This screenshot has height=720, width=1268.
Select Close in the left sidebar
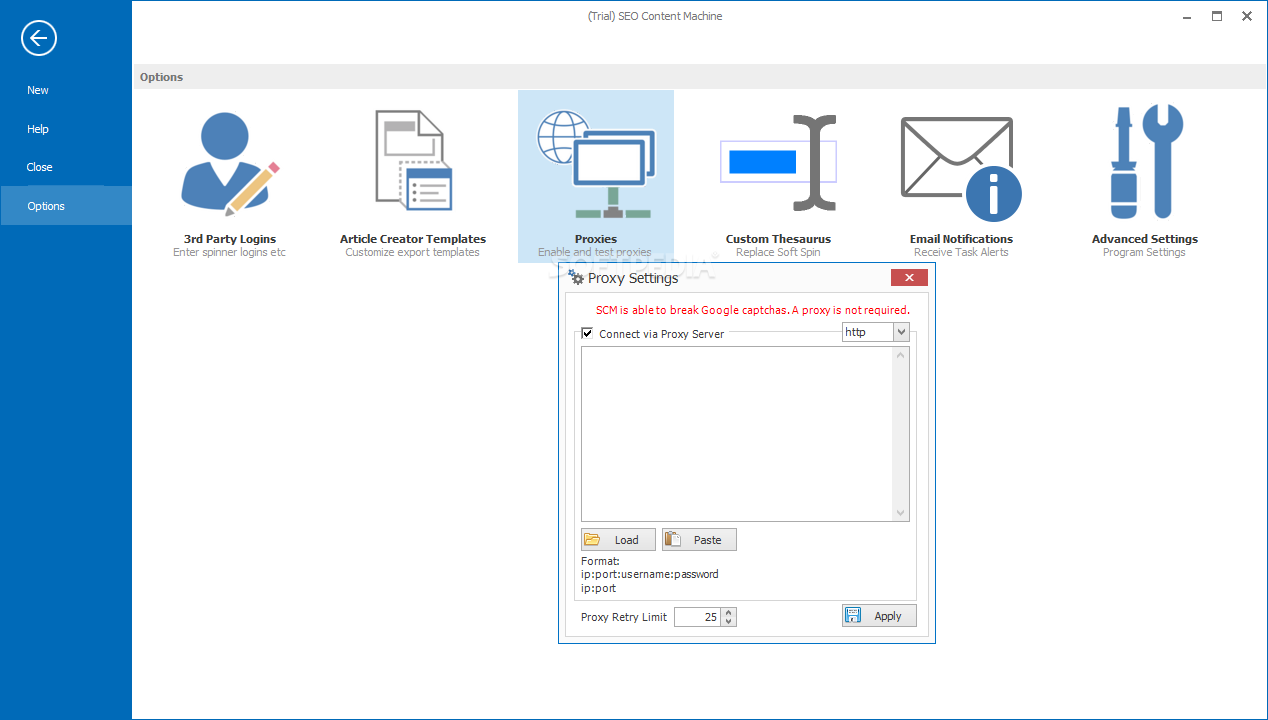click(x=40, y=167)
